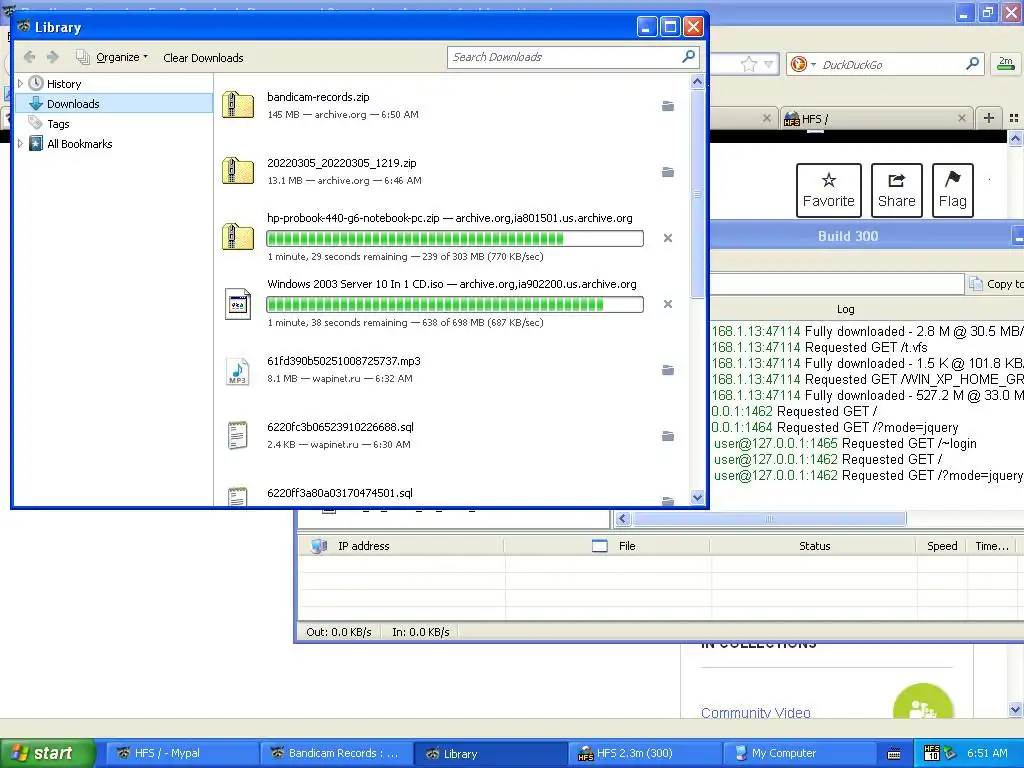Open containing folder for 6220fc3b06523910226688.sql
This screenshot has height=768, width=1024.
[x=667, y=436]
